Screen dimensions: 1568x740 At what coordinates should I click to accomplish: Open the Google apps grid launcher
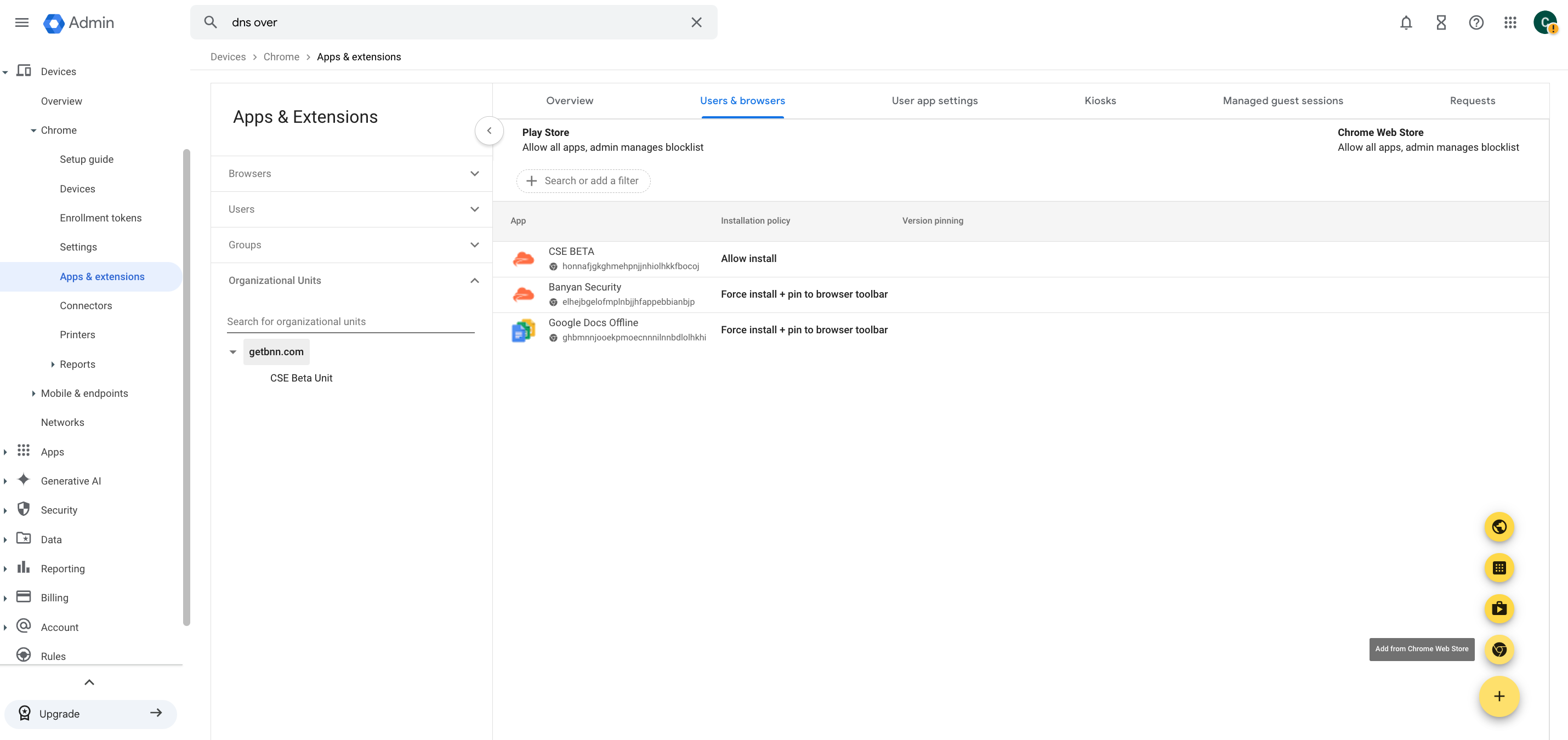point(1510,22)
